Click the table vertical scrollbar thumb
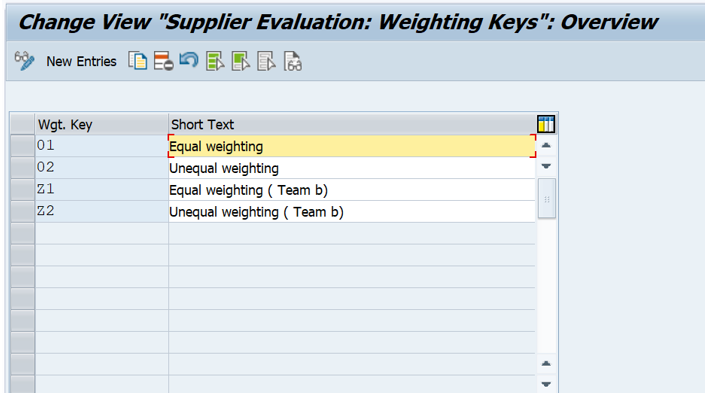 (x=547, y=199)
